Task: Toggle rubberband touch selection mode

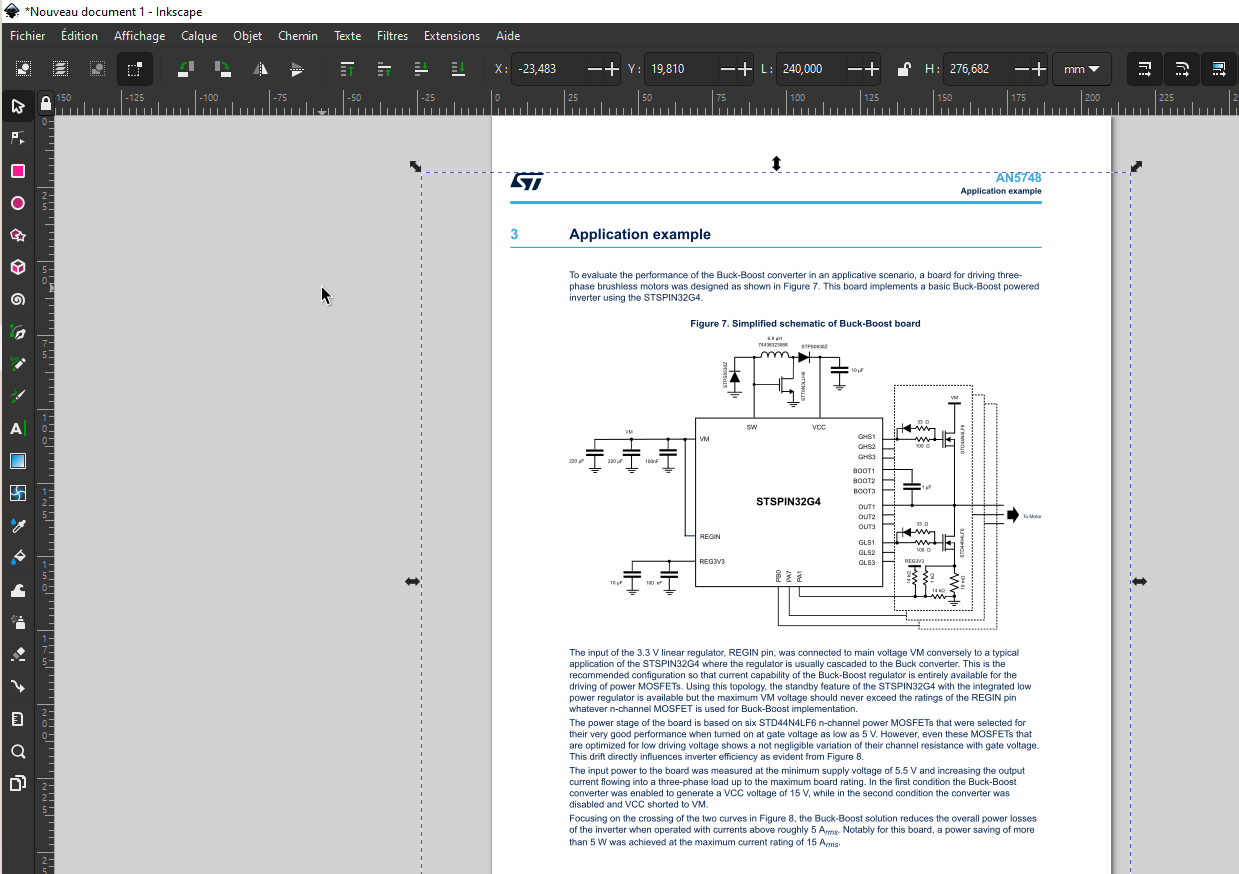Action: coord(134,69)
